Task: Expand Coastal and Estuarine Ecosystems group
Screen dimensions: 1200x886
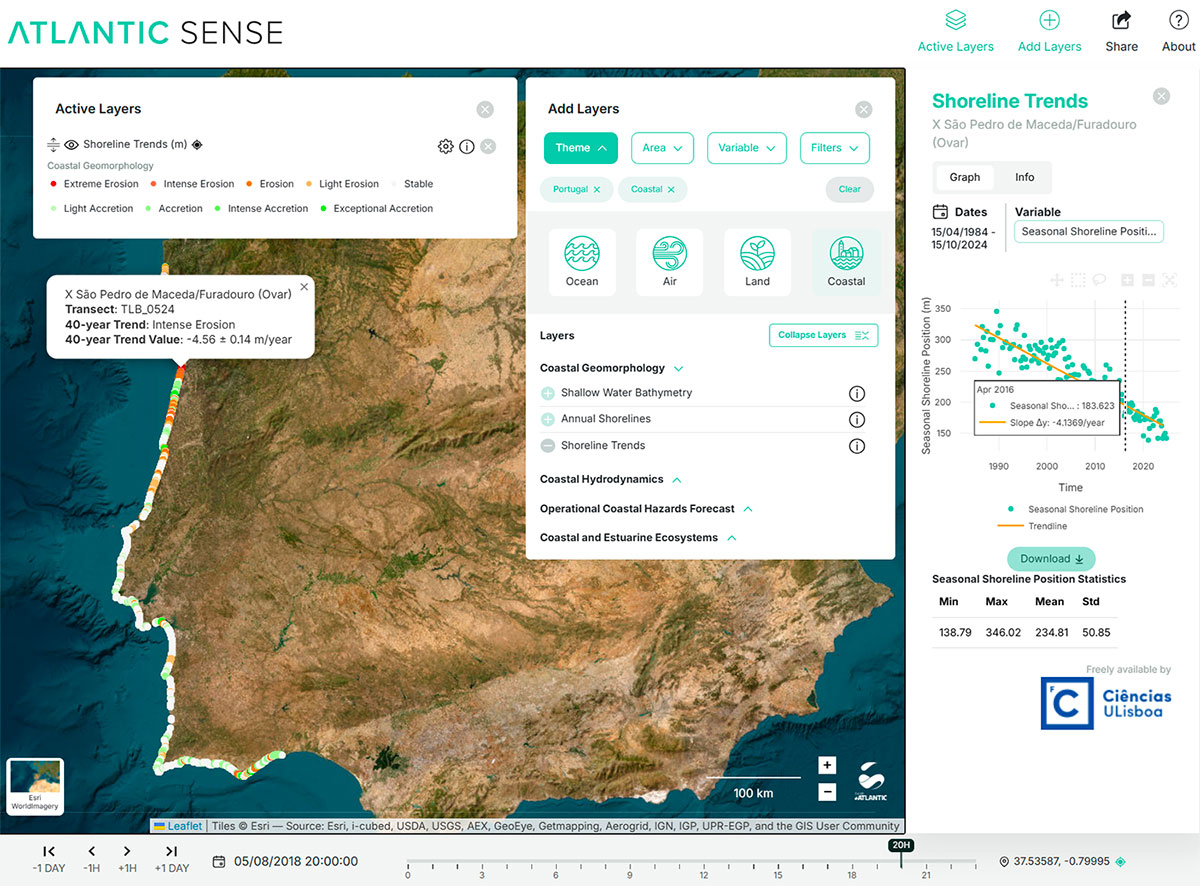Action: (x=732, y=538)
